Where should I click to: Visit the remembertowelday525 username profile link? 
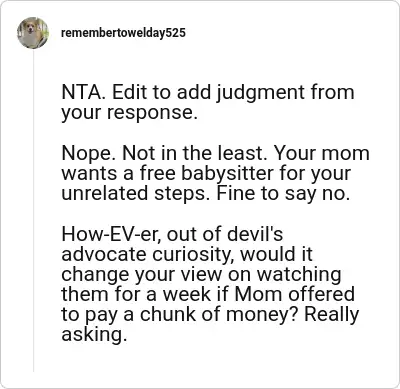click(123, 33)
